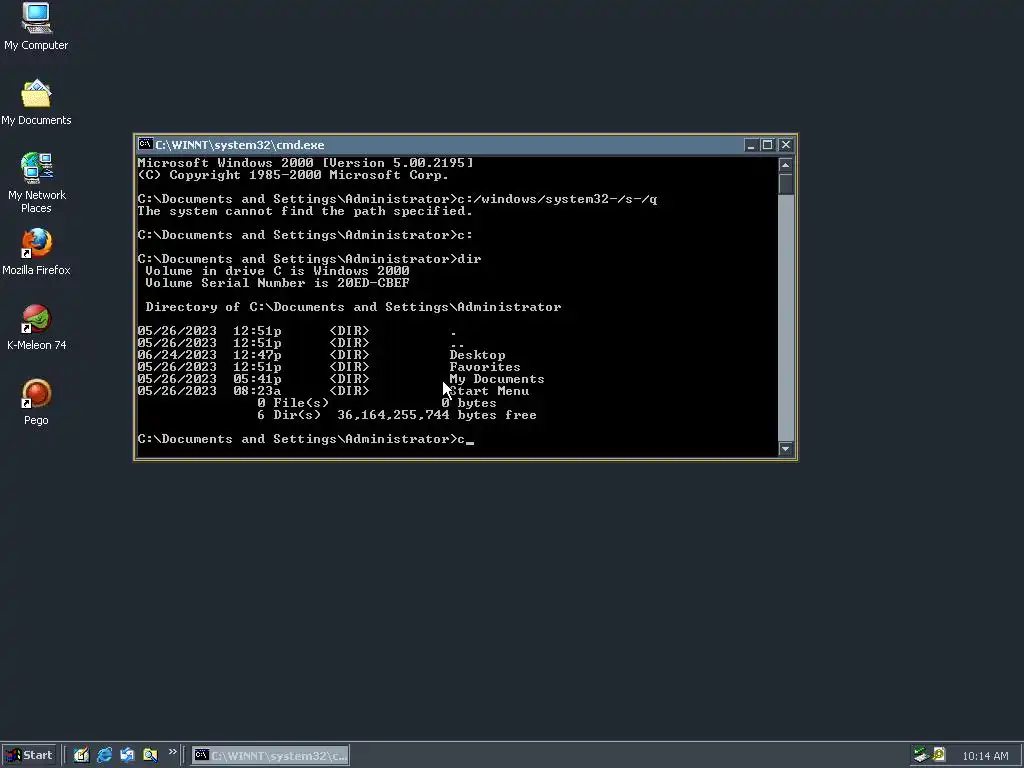The width and height of the screenshot is (1024, 768).
Task: Click 'The system cannot find the path' message
Action: (x=305, y=211)
